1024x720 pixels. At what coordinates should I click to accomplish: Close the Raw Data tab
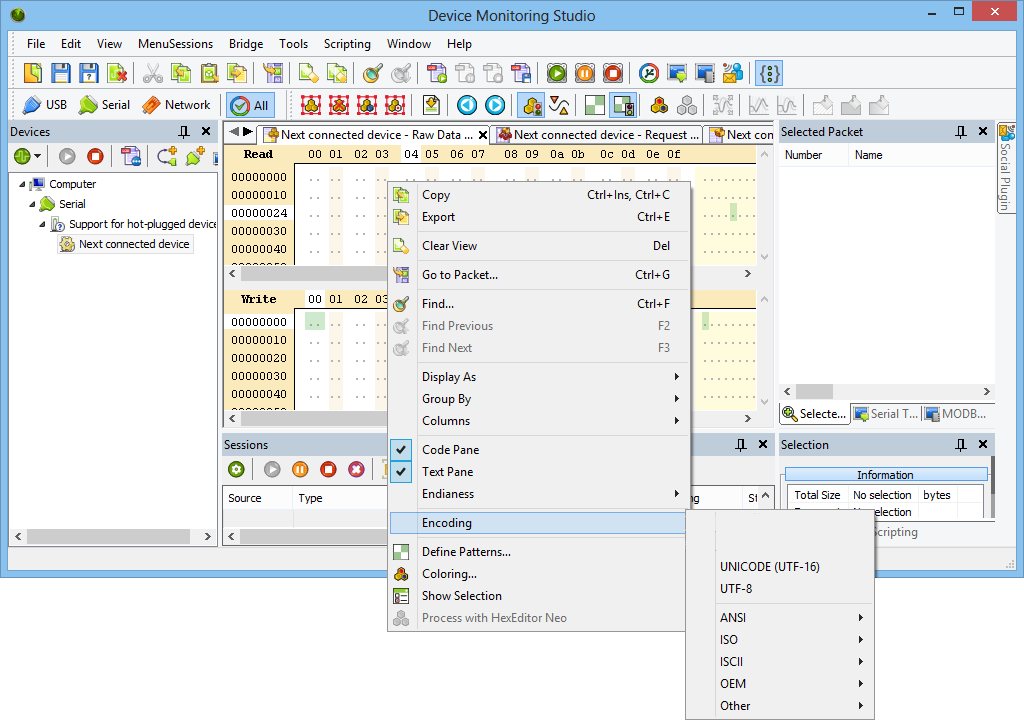click(483, 135)
